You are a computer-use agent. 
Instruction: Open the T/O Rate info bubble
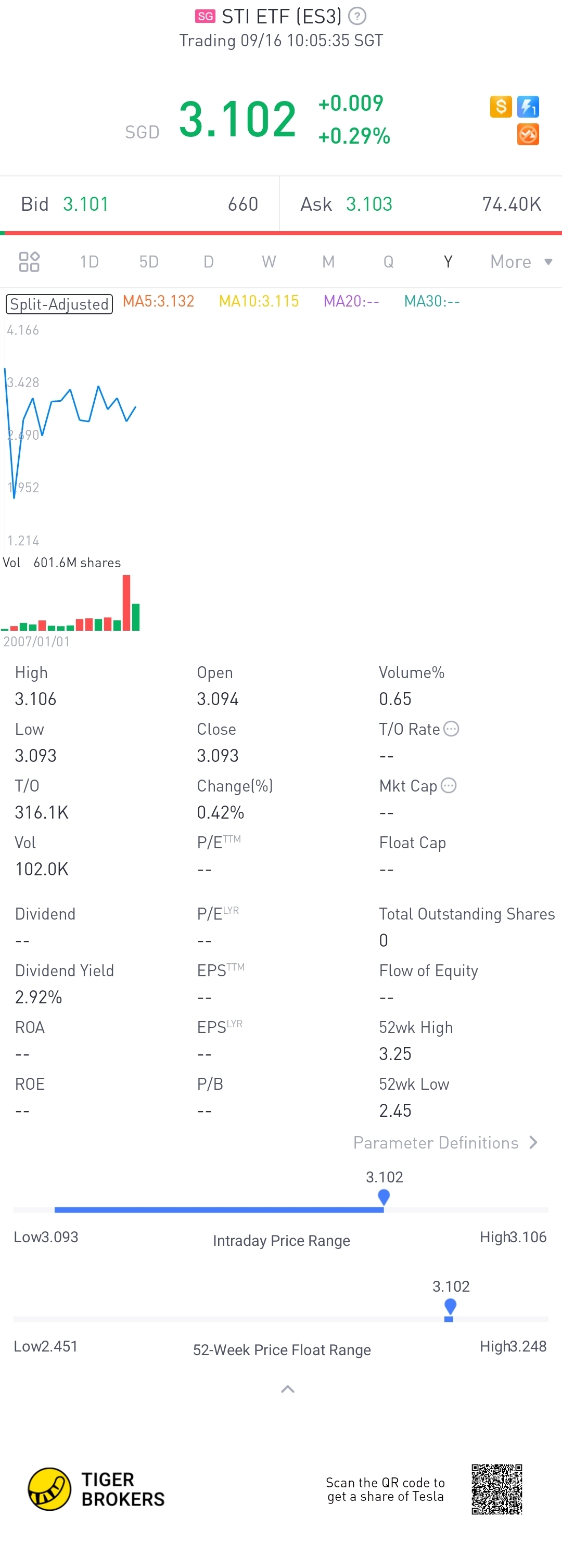point(451,729)
